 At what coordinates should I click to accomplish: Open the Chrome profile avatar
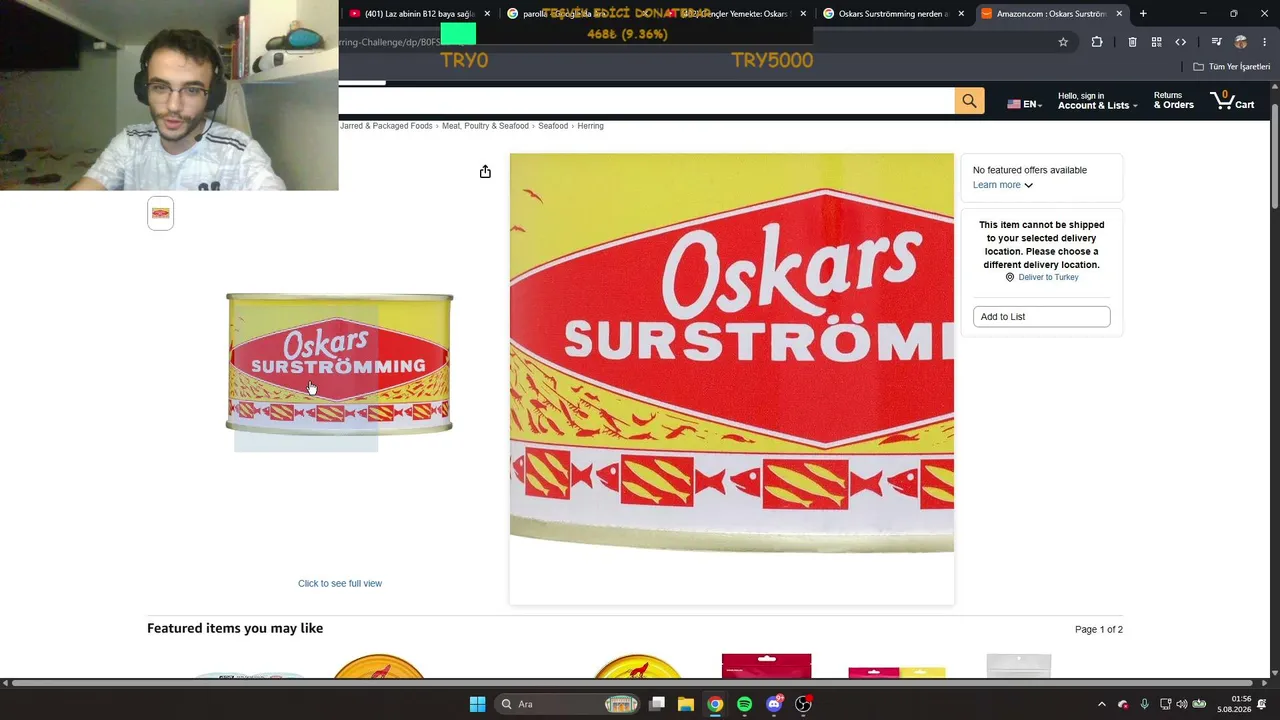point(1241,42)
